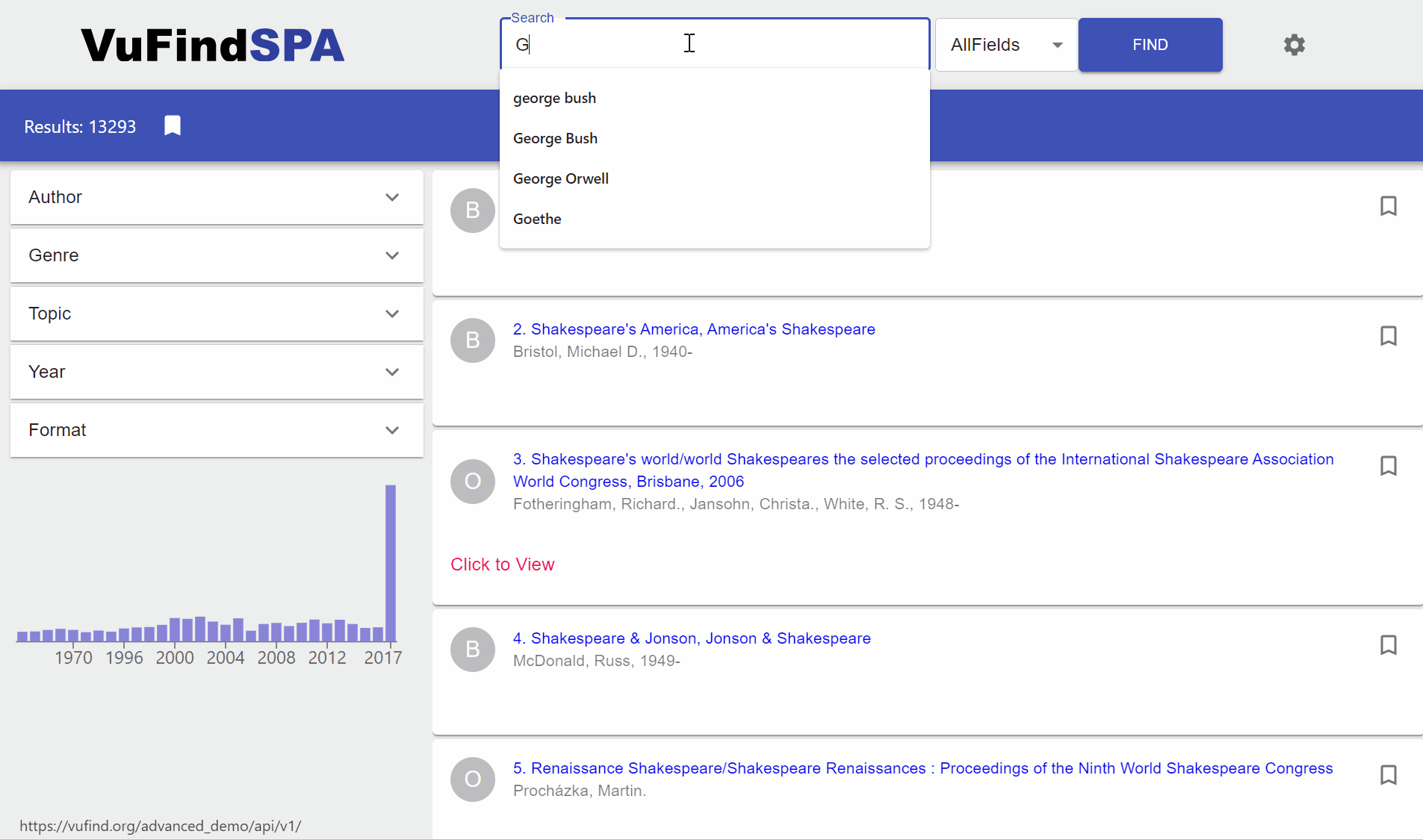The width and height of the screenshot is (1423, 840).
Task: Click the 2012 label on histogram axis
Action: point(327,658)
